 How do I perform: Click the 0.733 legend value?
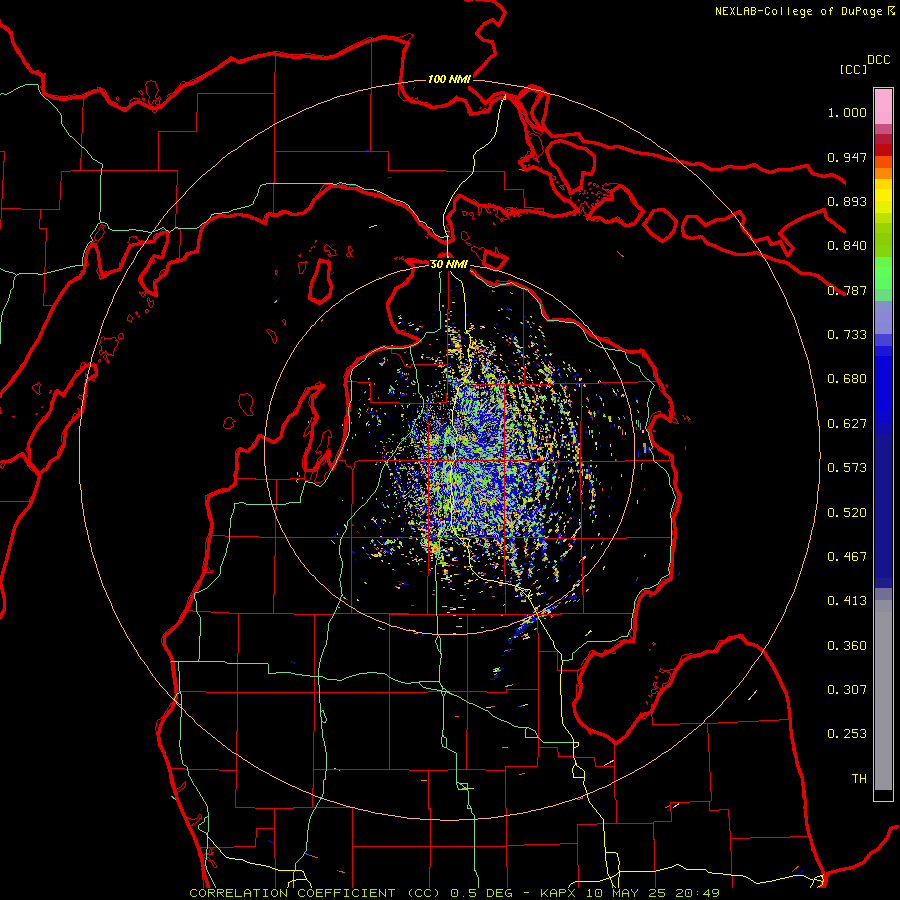(x=847, y=335)
